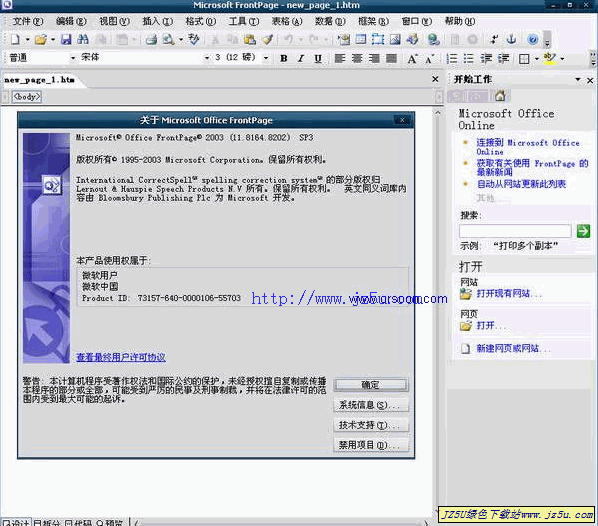Open the 格式(O) menu
The height and width of the screenshot is (526, 598).
coord(201,21)
